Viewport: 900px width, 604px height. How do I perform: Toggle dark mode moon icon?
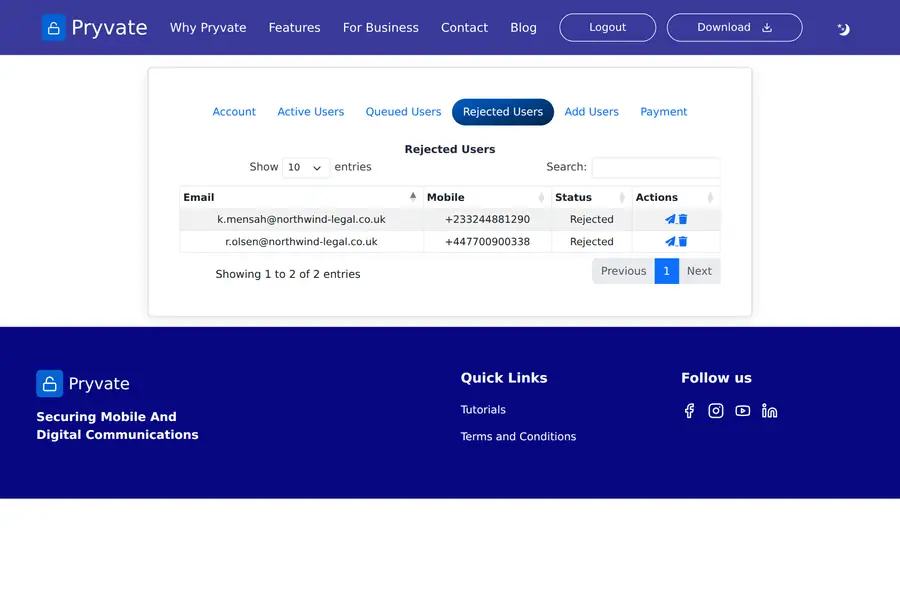coord(843,29)
